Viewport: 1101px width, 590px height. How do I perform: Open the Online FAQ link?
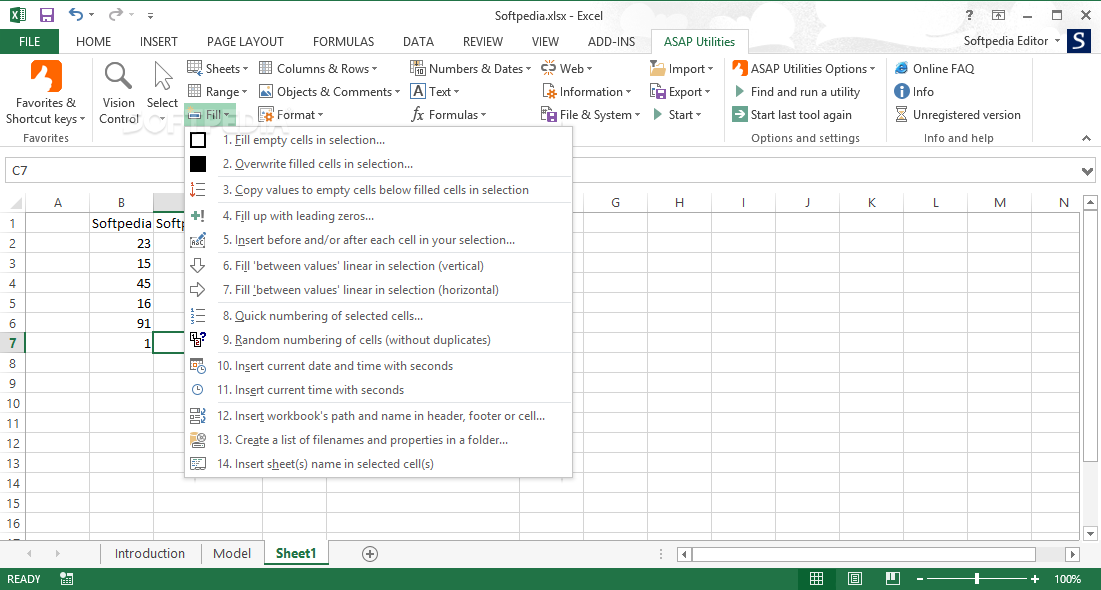935,68
